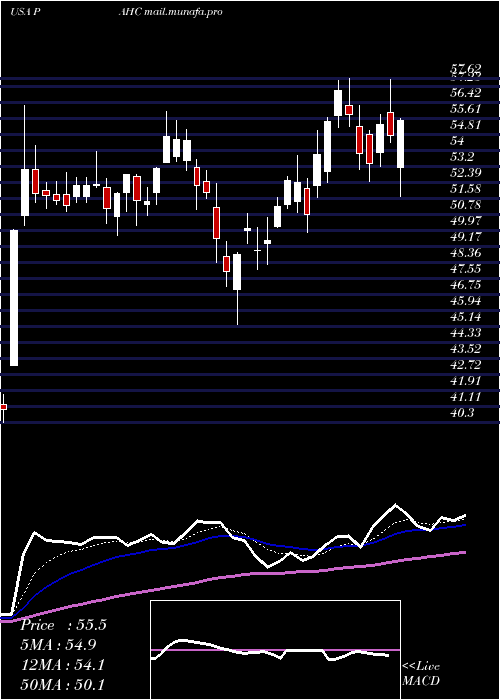Click the 46.75 price axis label

466,285
